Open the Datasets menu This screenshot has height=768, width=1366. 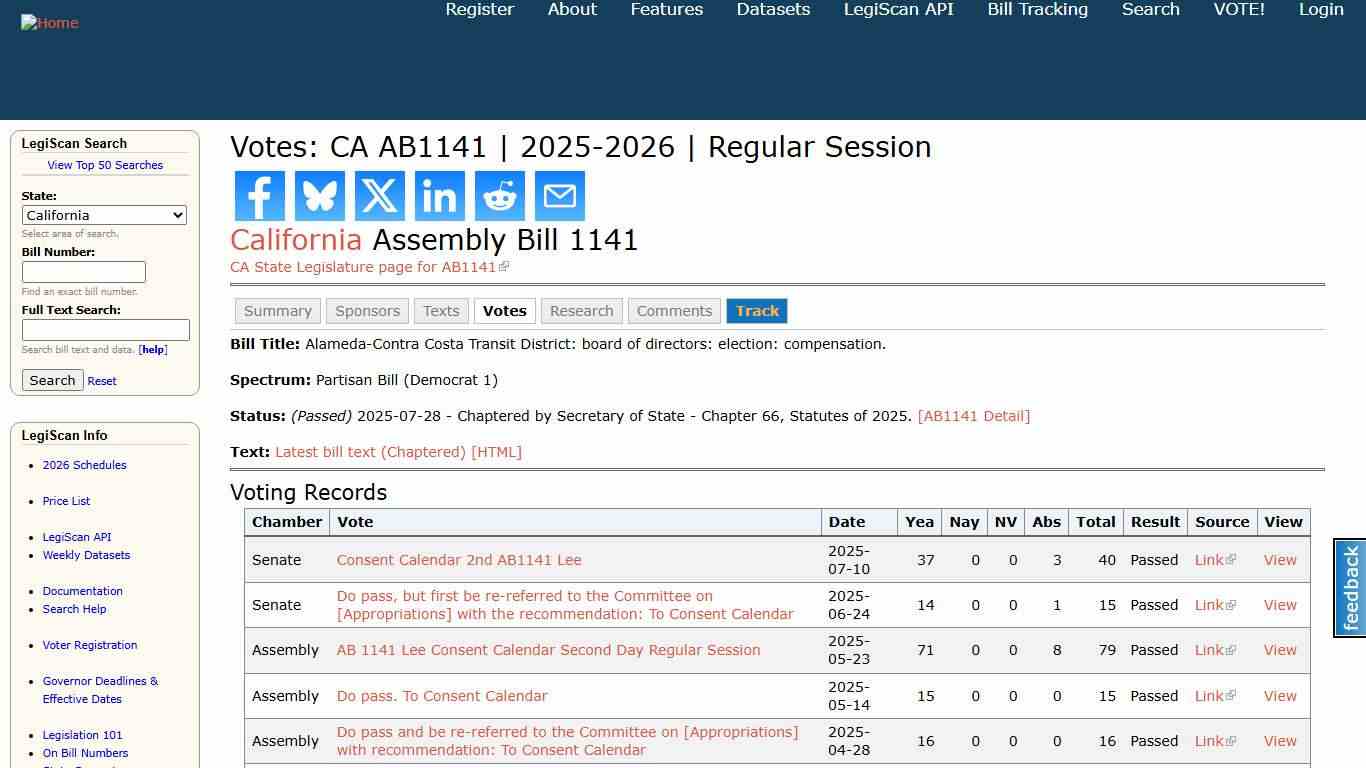[772, 9]
